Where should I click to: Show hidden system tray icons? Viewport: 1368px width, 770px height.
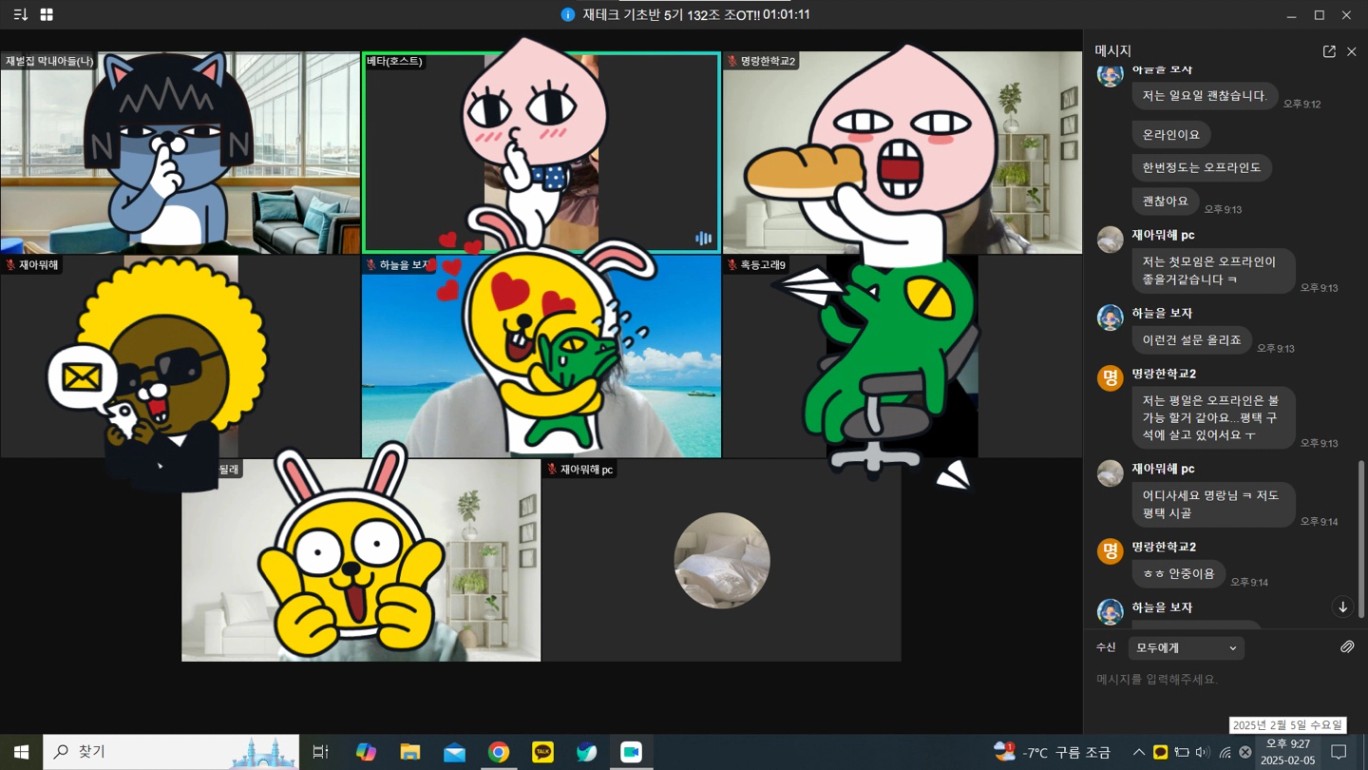pyautogui.click(x=1138, y=752)
